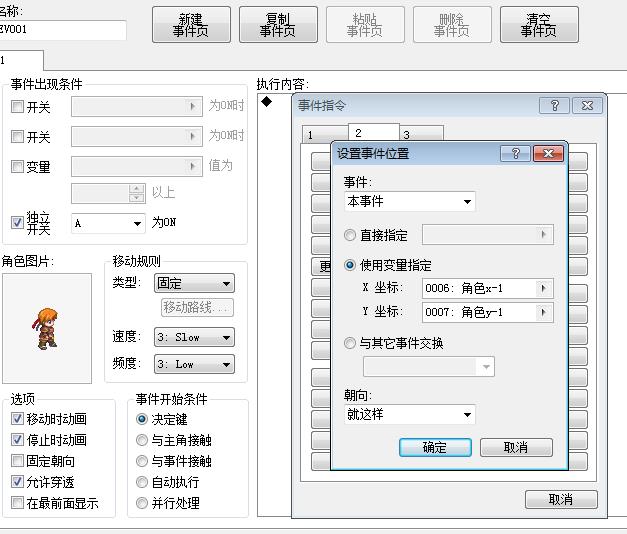The image size is (627, 534).
Task: Select event page tab 1
Action: click(x=21, y=60)
